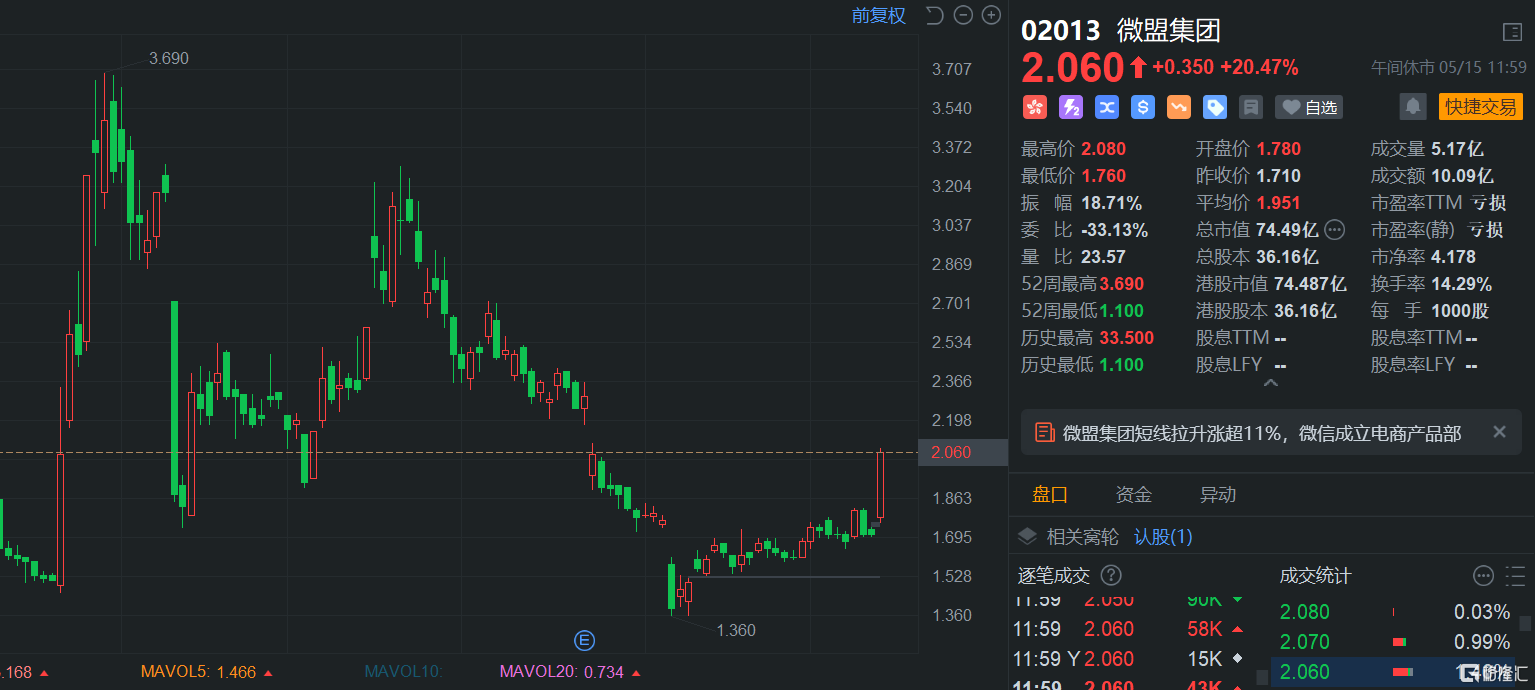Select the 2.070 row in 成交统计

pos(1395,642)
